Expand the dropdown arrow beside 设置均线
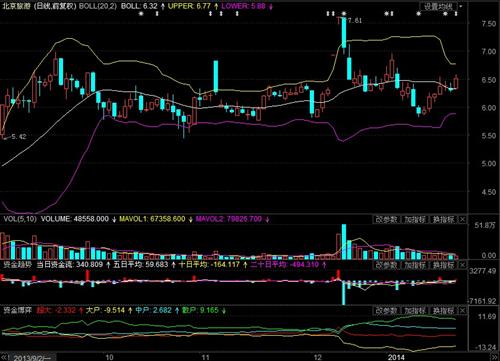Image resolution: width=500 pixels, height=361 pixels. [461, 6]
